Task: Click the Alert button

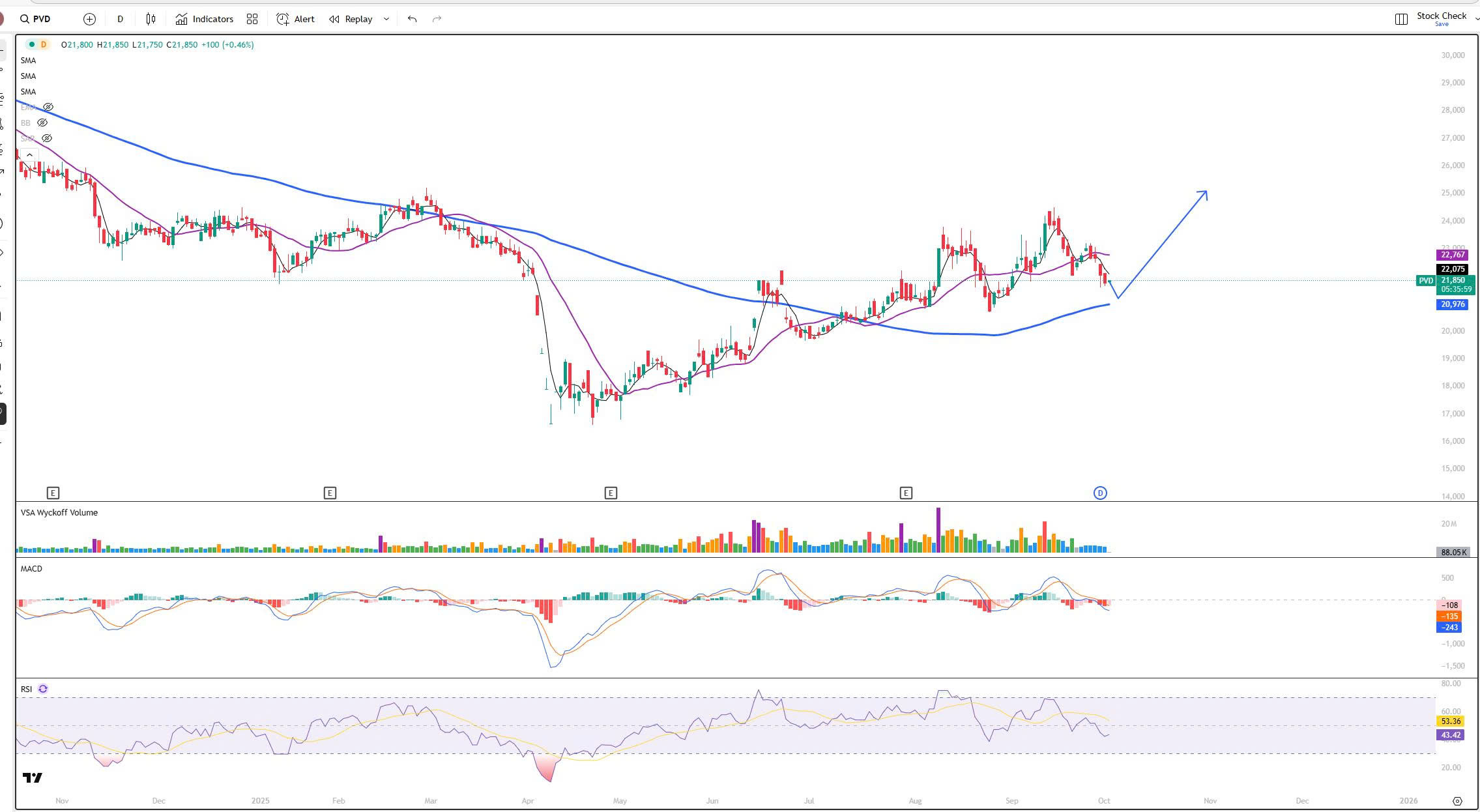Action: click(296, 20)
